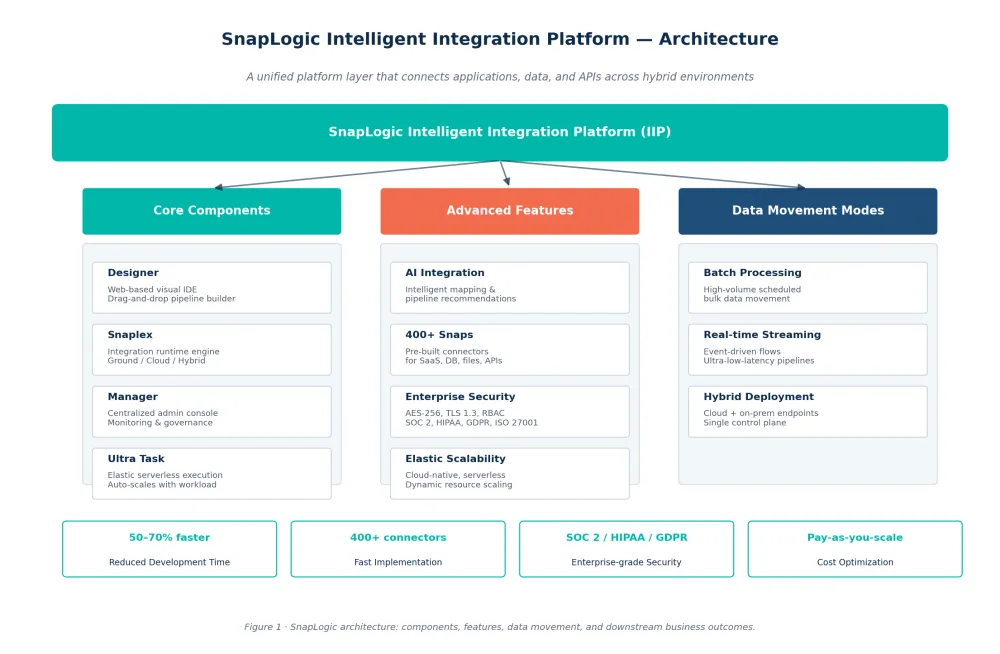Click 'AES-256, TLS 1.3, RBAC' text
This screenshot has height=654, width=1000.
pos(455,413)
